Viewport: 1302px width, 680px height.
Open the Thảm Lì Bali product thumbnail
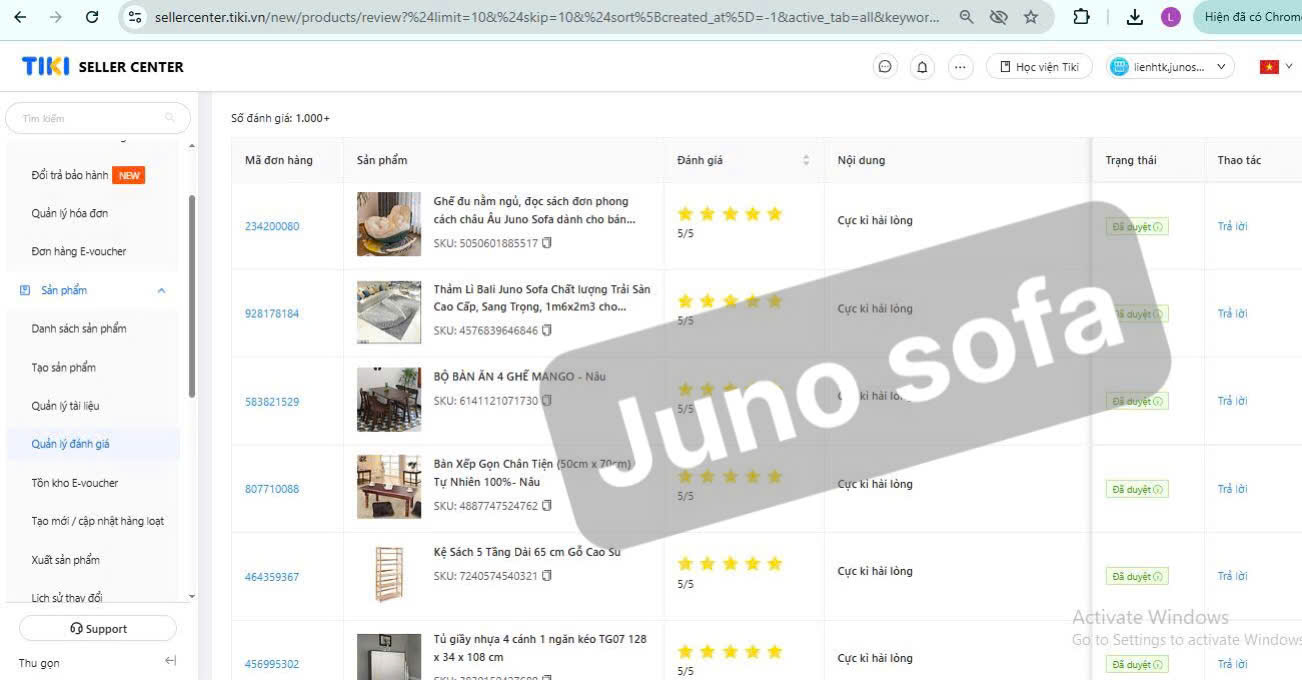[x=389, y=312]
